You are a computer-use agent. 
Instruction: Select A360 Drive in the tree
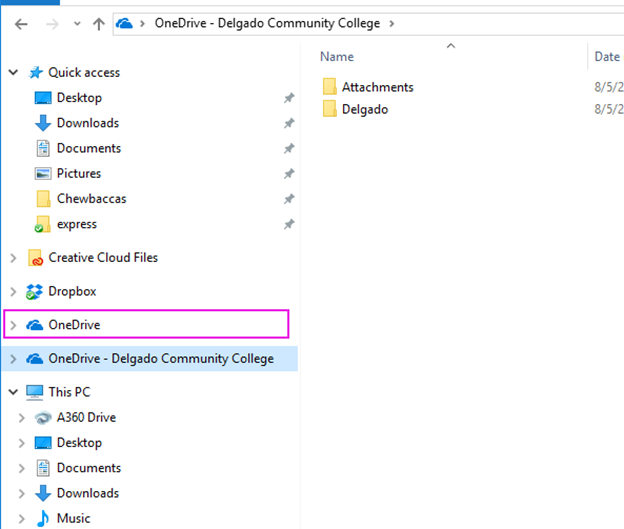(86, 417)
